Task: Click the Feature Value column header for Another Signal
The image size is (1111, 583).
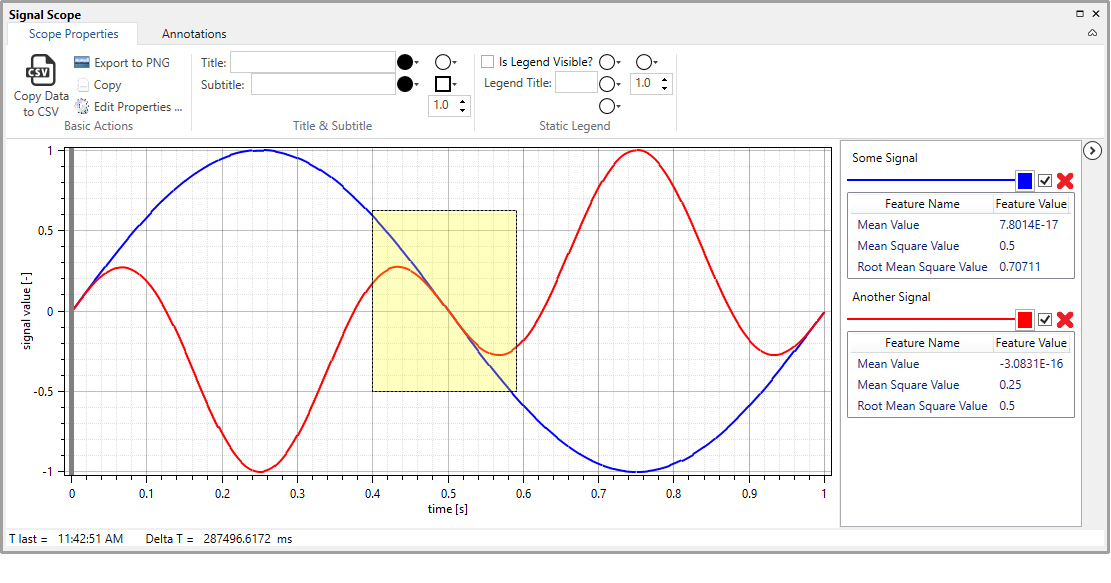Action: [1032, 343]
